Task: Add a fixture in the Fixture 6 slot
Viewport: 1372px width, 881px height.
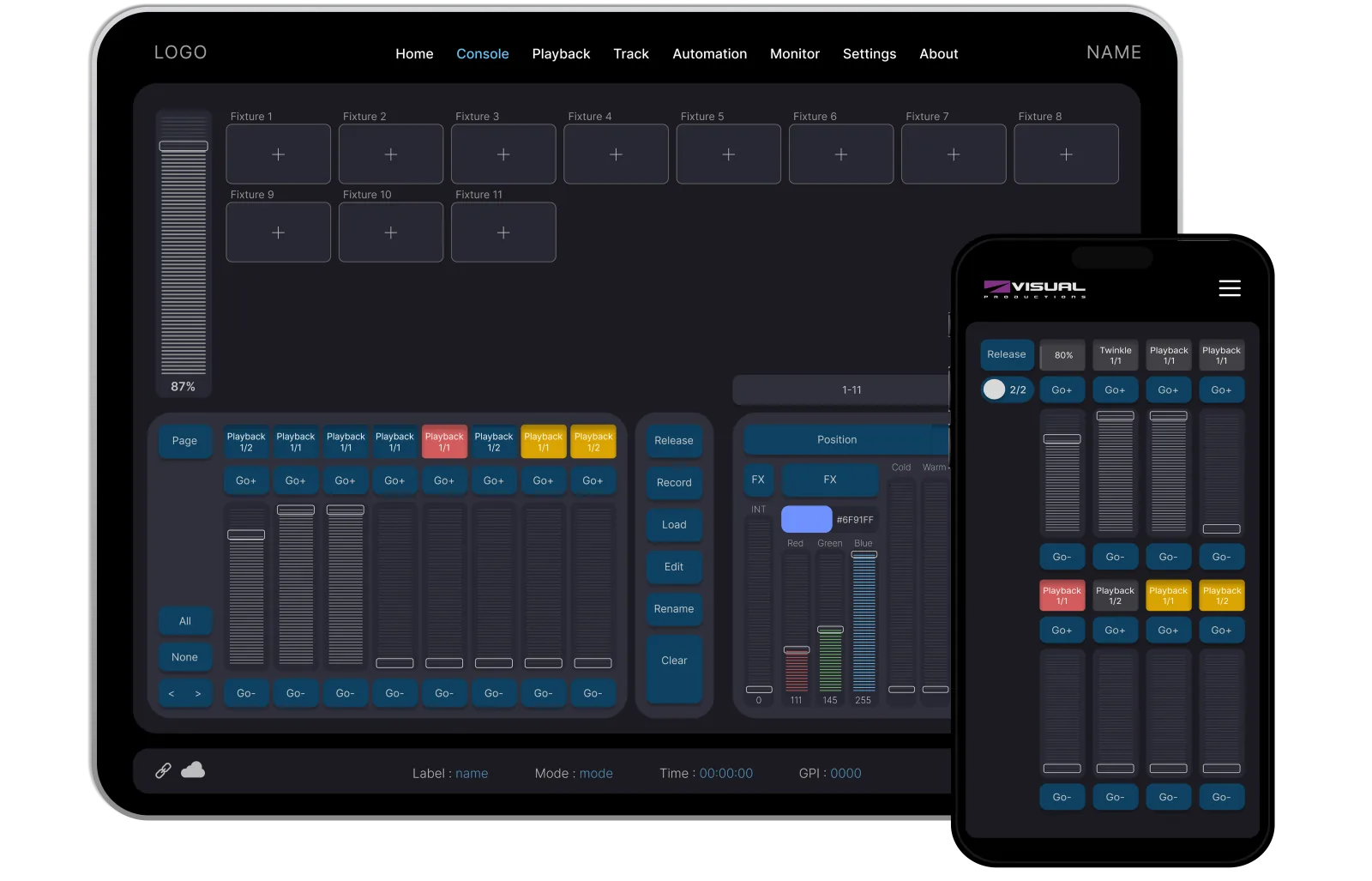Action: [841, 154]
